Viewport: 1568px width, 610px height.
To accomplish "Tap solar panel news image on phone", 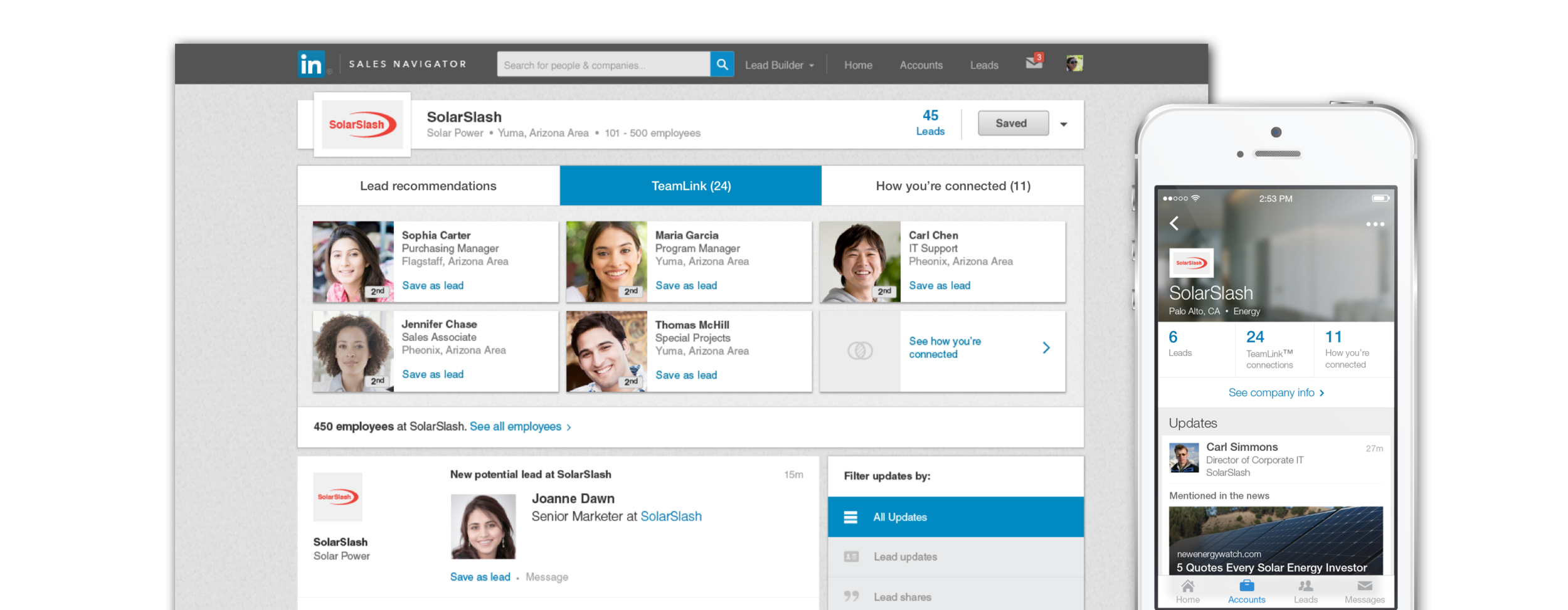I will click(x=1276, y=541).
